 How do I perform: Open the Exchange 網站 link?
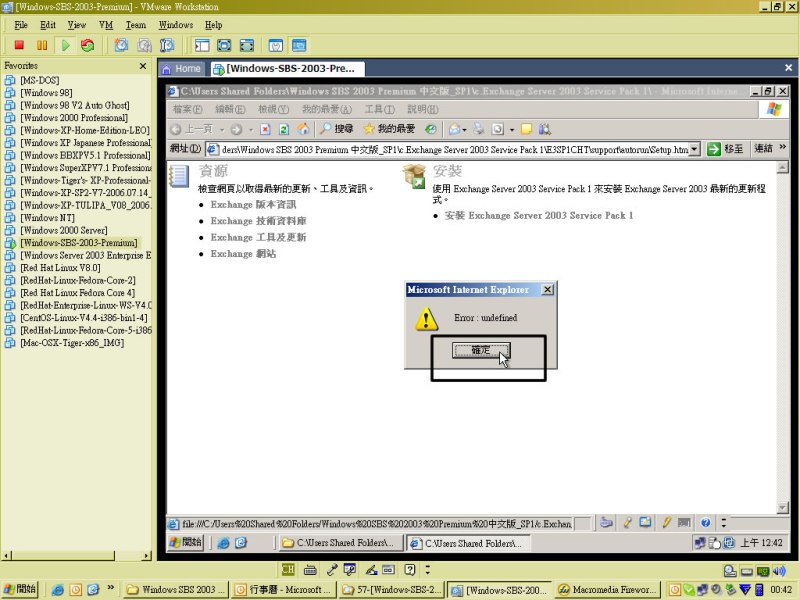point(243,254)
